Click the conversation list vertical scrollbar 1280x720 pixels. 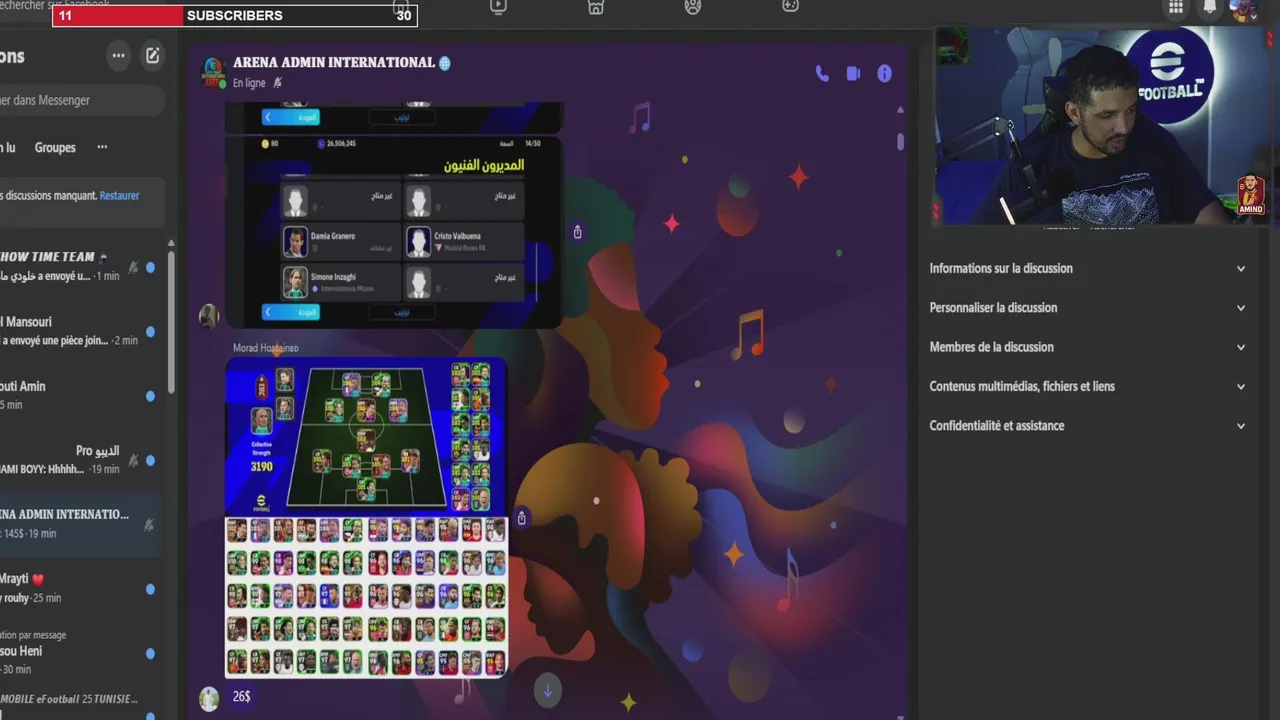(x=170, y=320)
